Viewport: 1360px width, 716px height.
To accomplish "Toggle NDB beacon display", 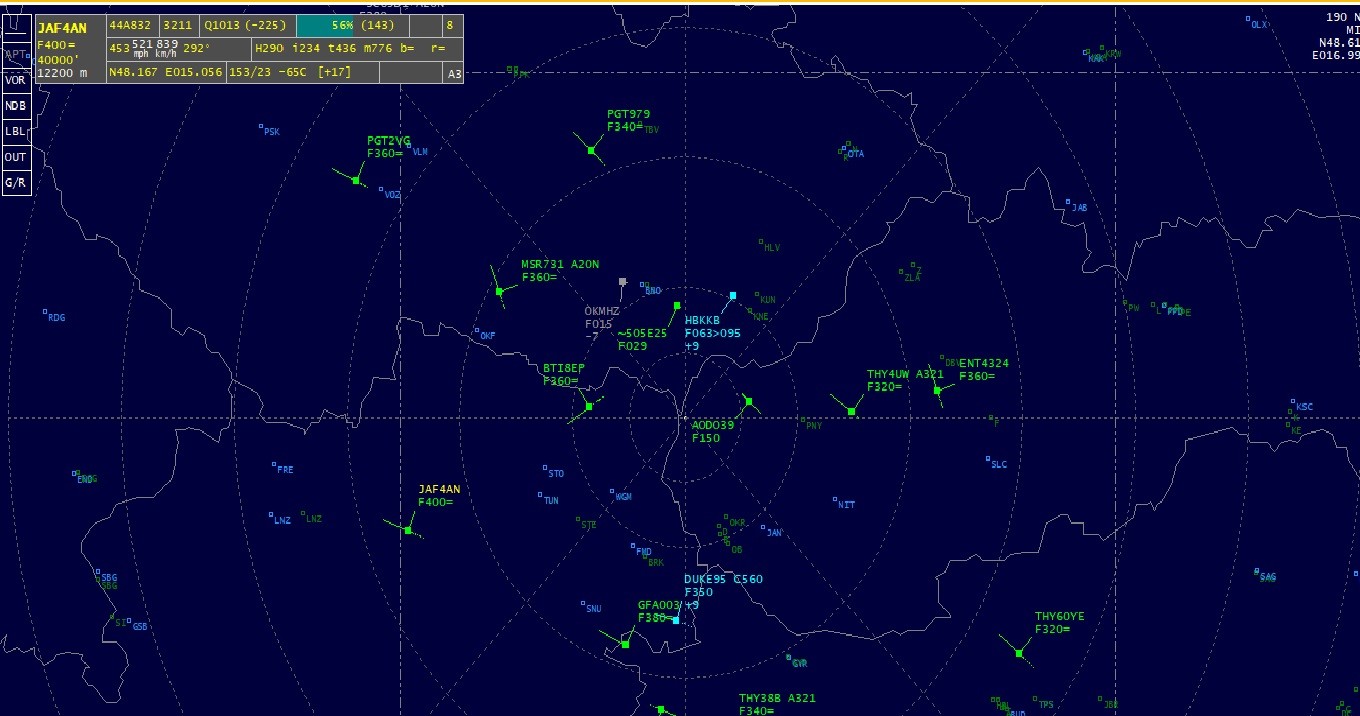I will tap(15, 106).
